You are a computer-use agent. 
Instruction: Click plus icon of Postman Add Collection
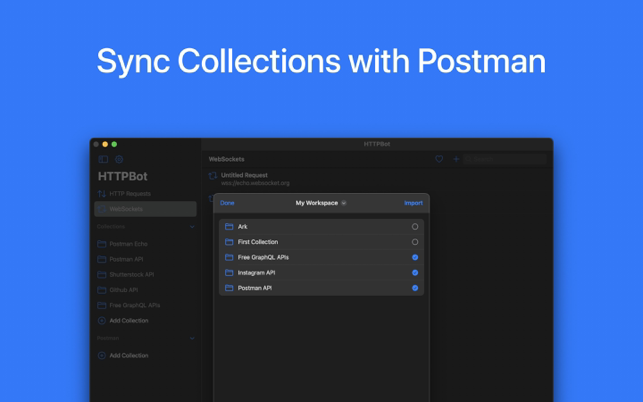point(102,356)
